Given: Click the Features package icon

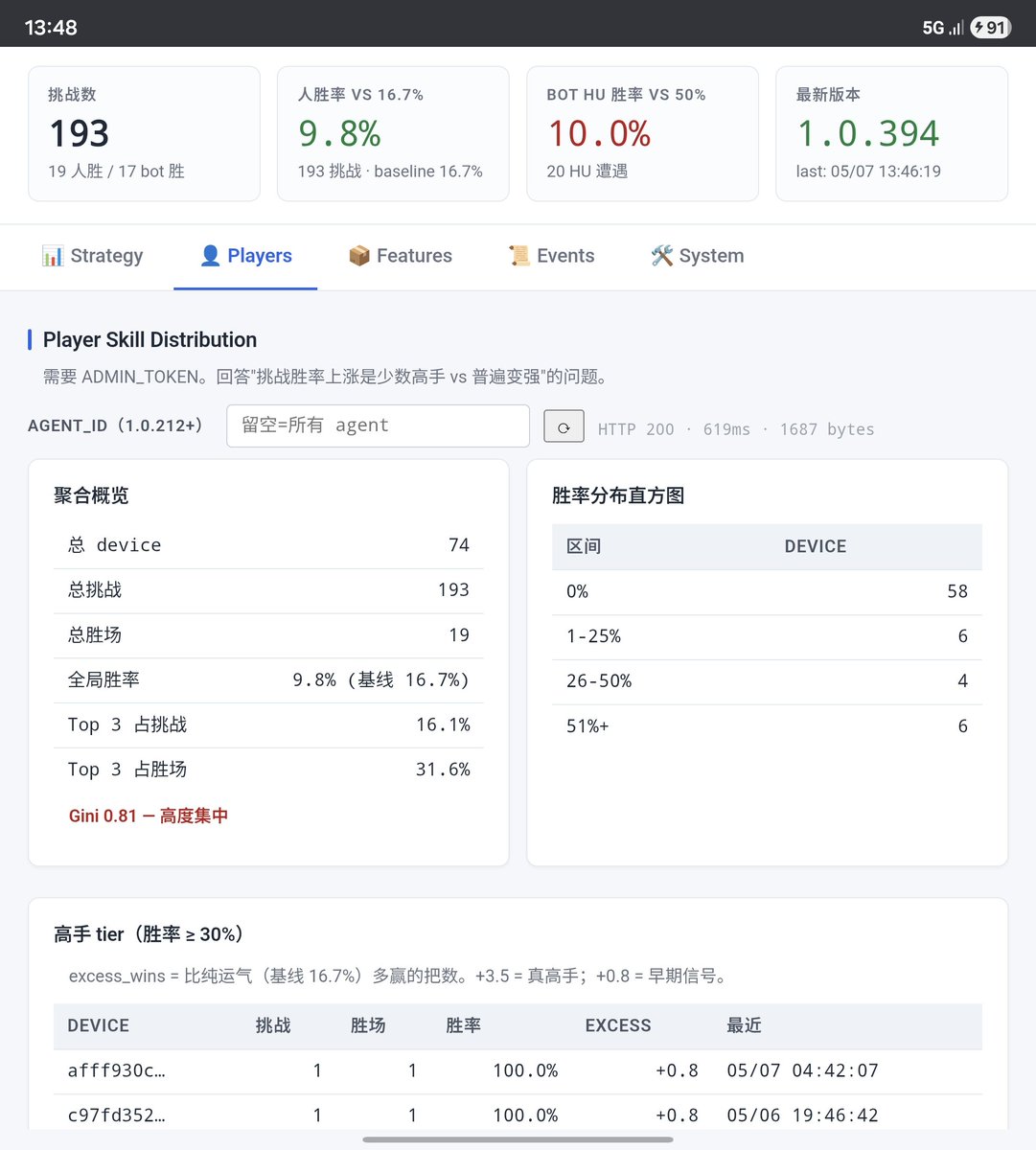Looking at the screenshot, I should (359, 256).
